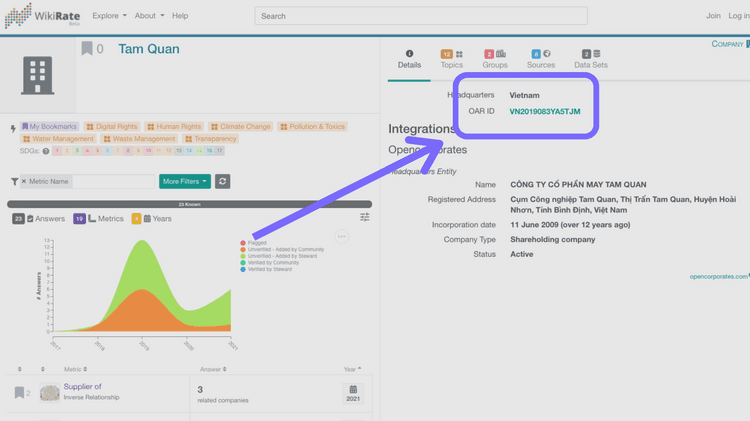Select the 4 Years tab
Viewport: 750px width, 421px height.
[x=152, y=219]
